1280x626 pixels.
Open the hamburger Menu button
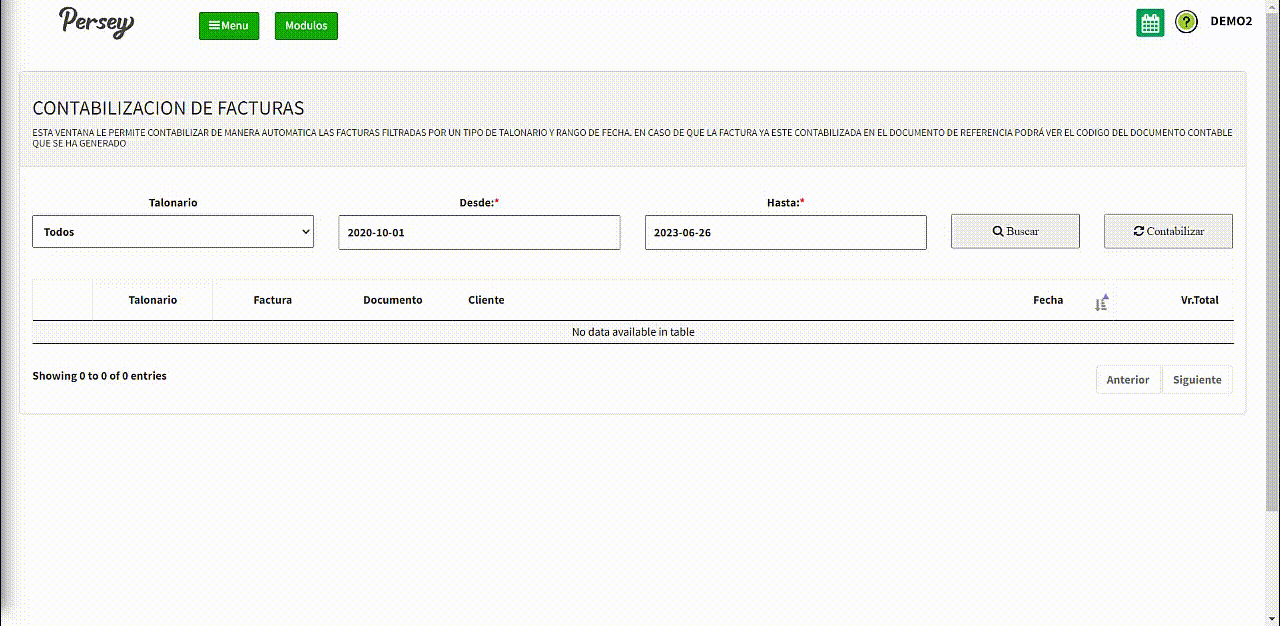coord(229,26)
